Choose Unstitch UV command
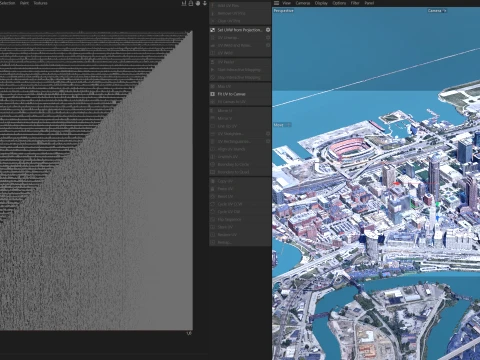Screen dimensions: 480x360 click(x=240, y=157)
